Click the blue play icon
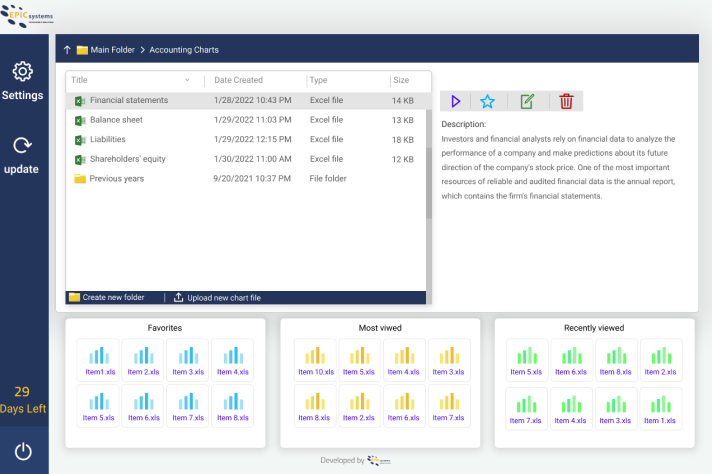The image size is (712, 474). pos(456,101)
